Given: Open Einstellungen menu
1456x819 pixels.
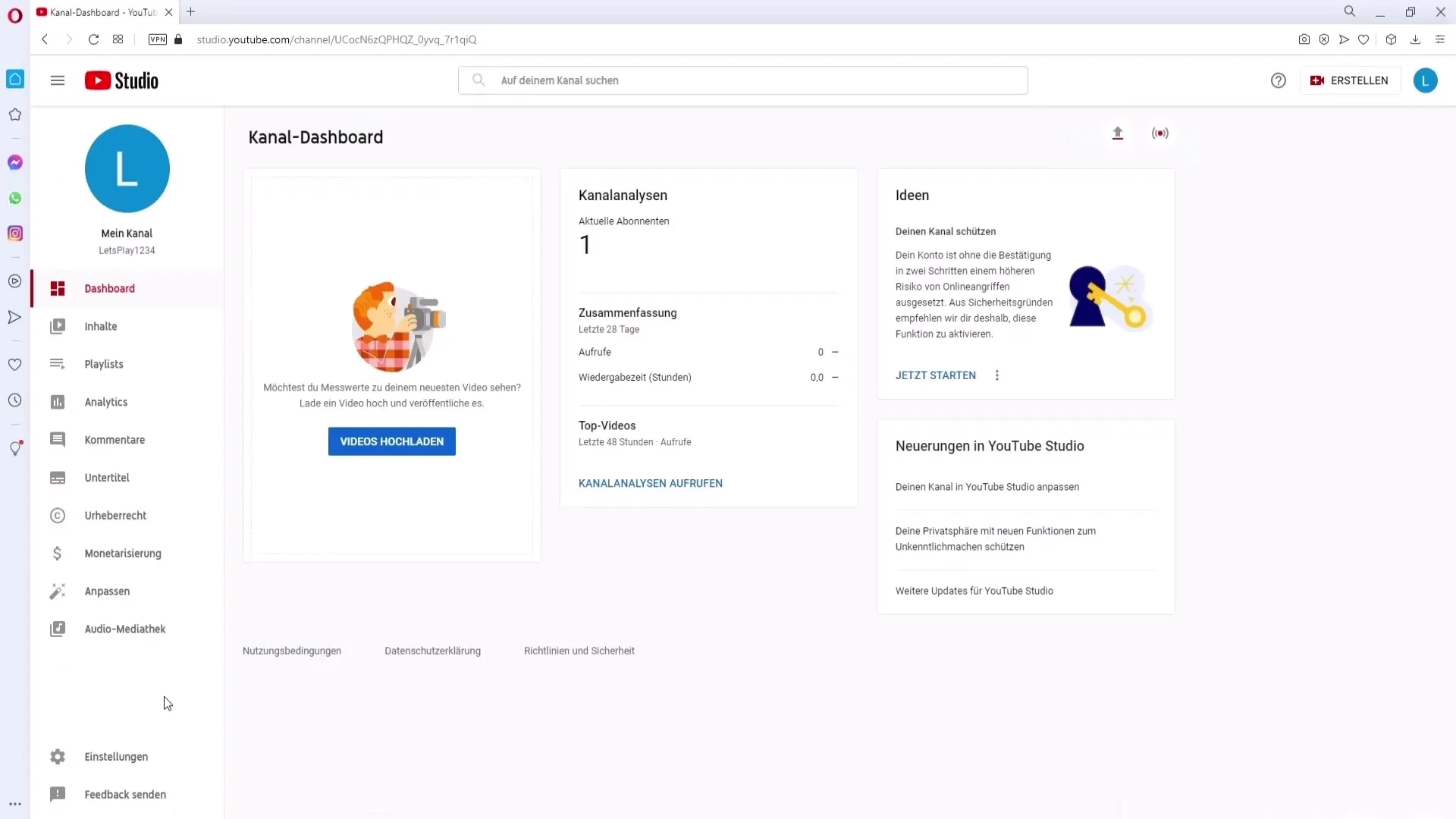Looking at the screenshot, I should (116, 756).
